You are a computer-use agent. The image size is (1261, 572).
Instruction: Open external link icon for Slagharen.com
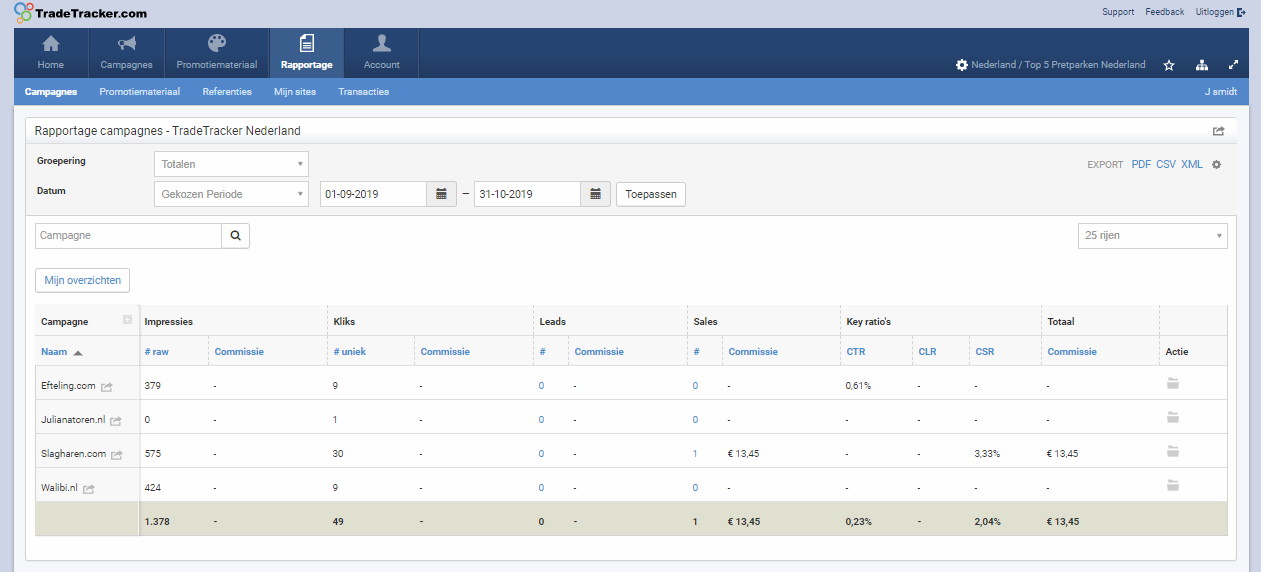pos(116,454)
